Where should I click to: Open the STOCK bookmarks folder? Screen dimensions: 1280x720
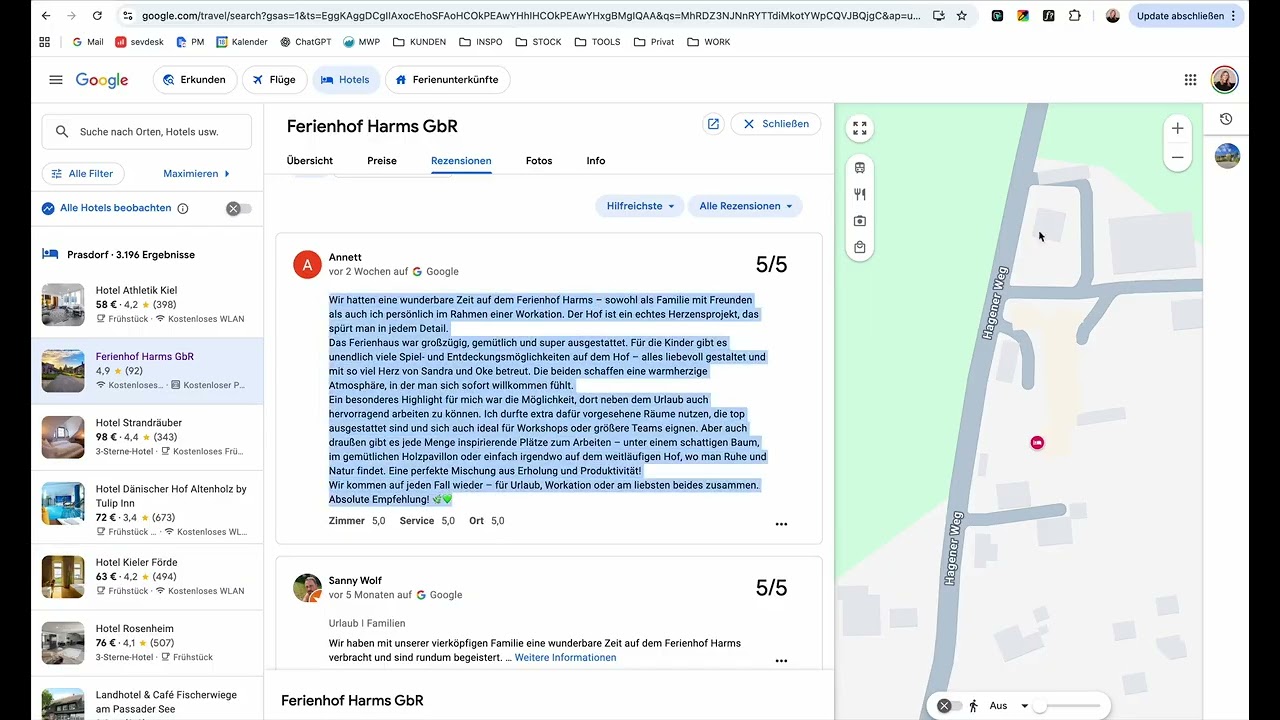click(x=539, y=42)
